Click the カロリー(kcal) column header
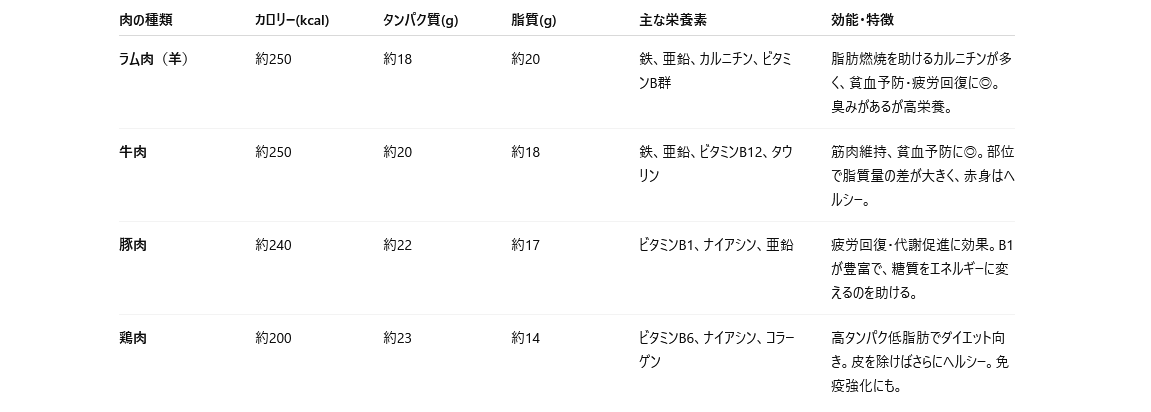The width and height of the screenshot is (1151, 412). [x=291, y=21]
